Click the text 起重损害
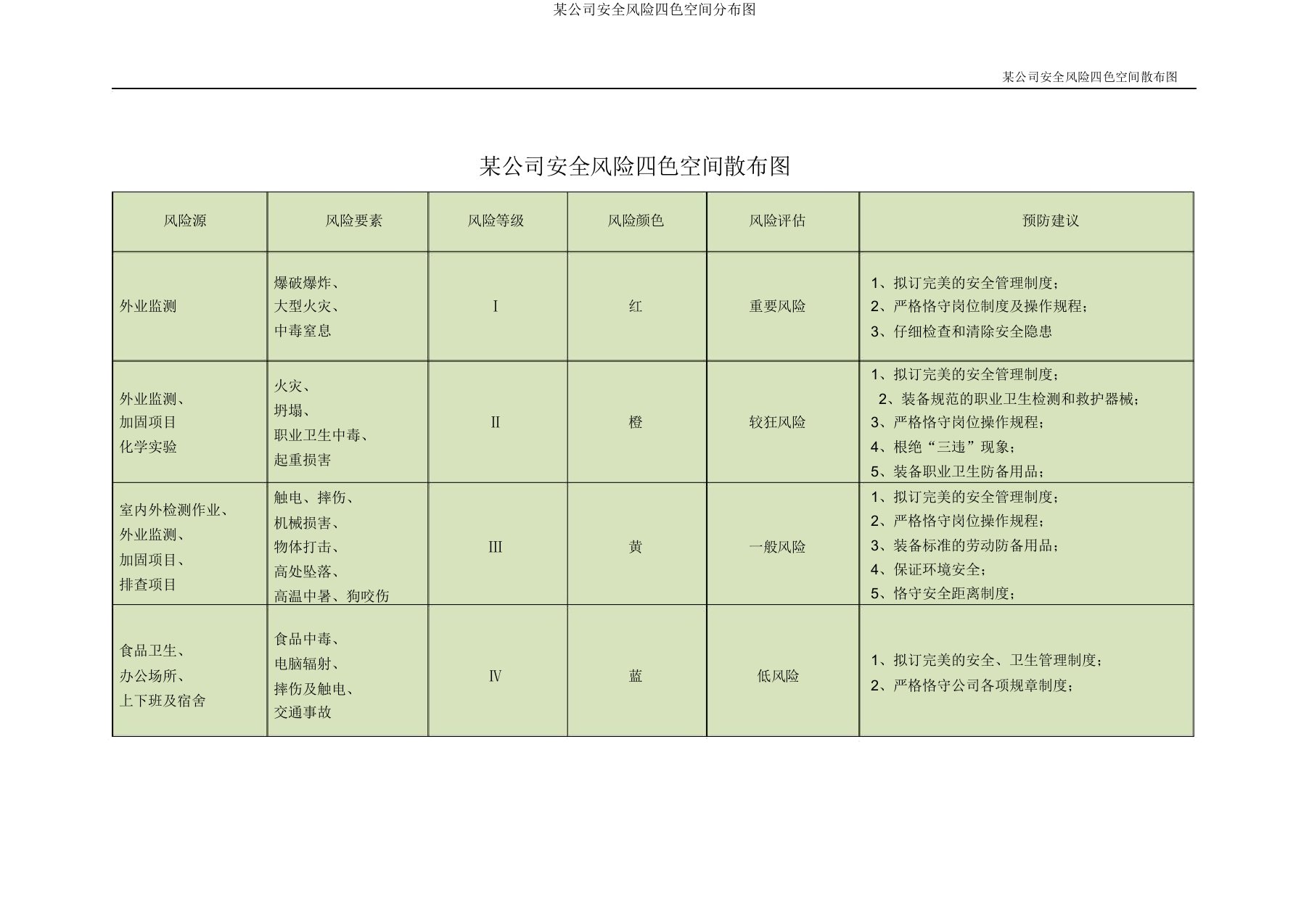 pyautogui.click(x=303, y=460)
